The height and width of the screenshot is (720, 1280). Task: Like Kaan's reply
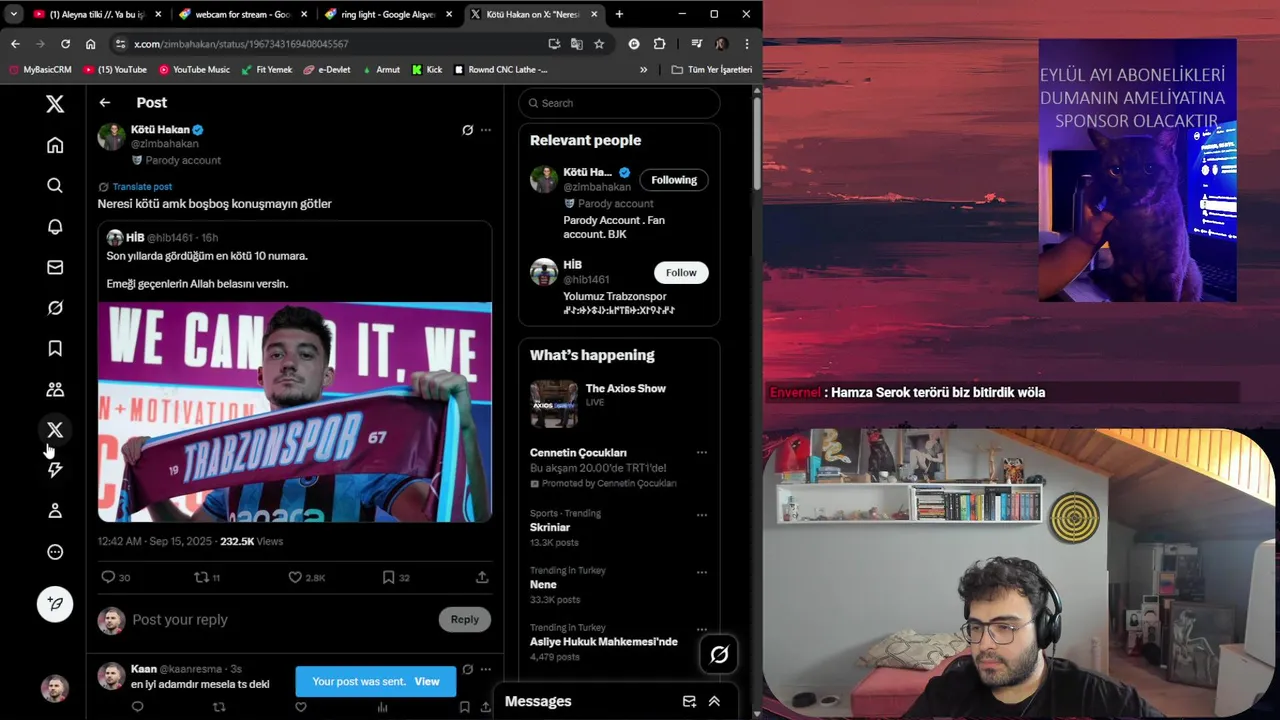pyautogui.click(x=300, y=707)
